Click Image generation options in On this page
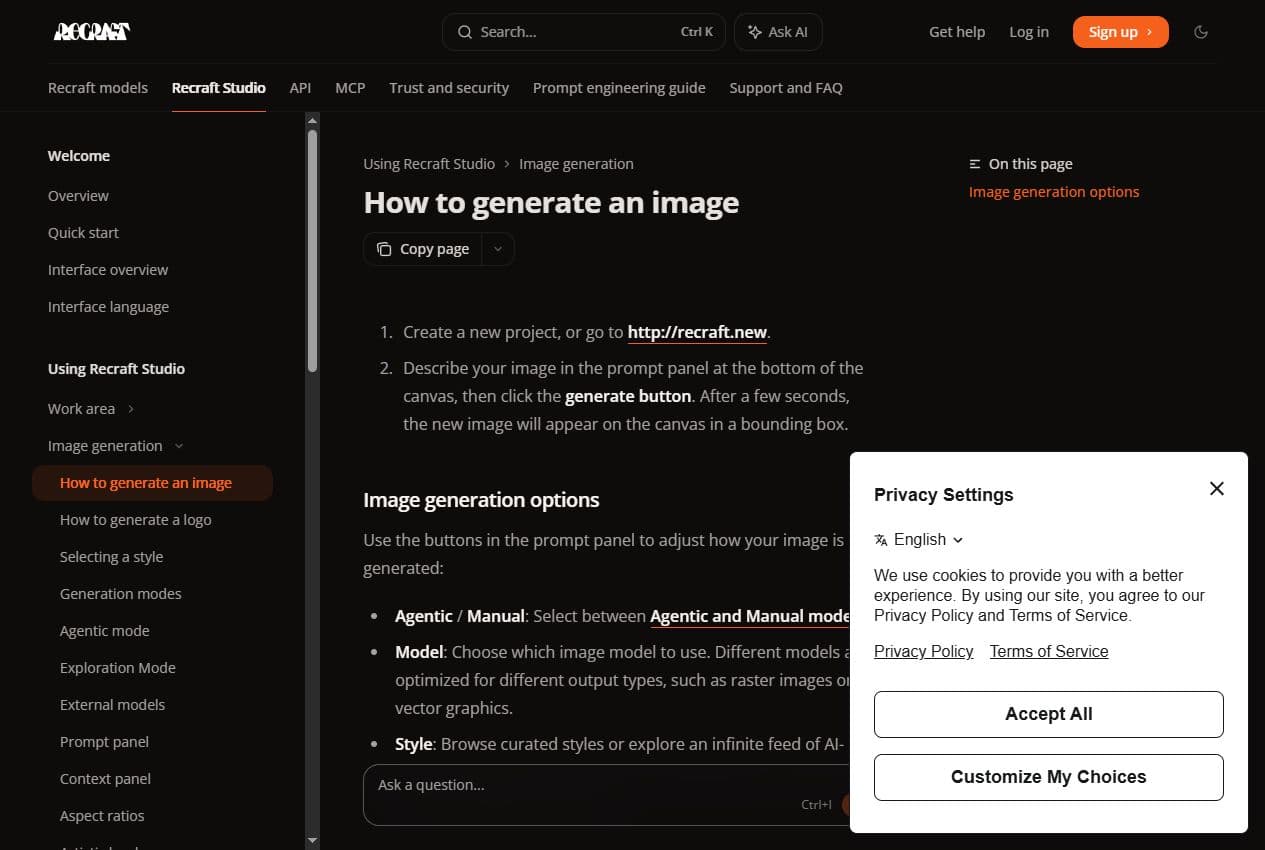This screenshot has height=850, width=1265. point(1054,192)
